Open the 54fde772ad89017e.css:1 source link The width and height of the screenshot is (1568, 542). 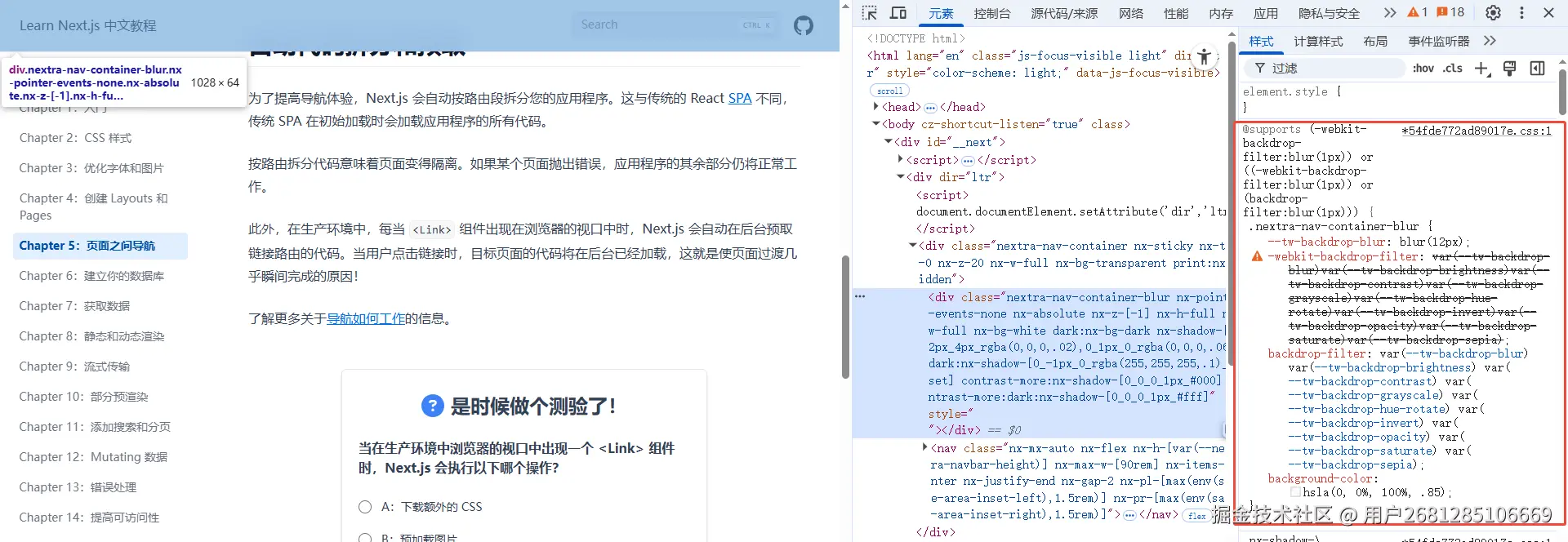(x=1477, y=131)
